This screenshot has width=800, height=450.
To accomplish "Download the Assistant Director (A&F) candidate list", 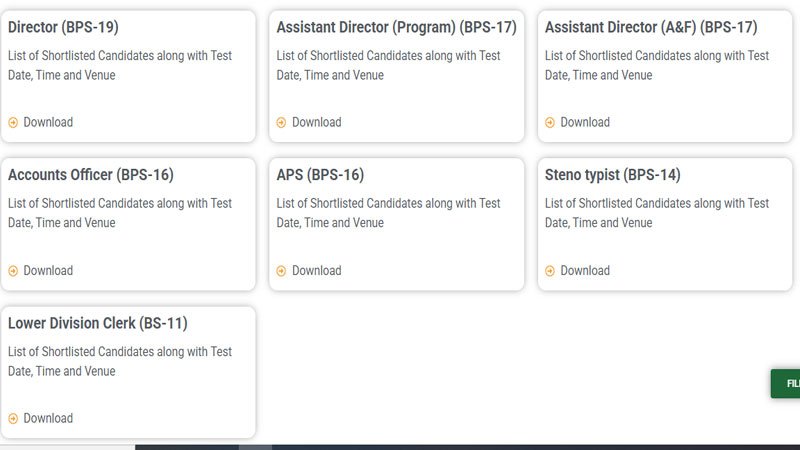I will (585, 123).
